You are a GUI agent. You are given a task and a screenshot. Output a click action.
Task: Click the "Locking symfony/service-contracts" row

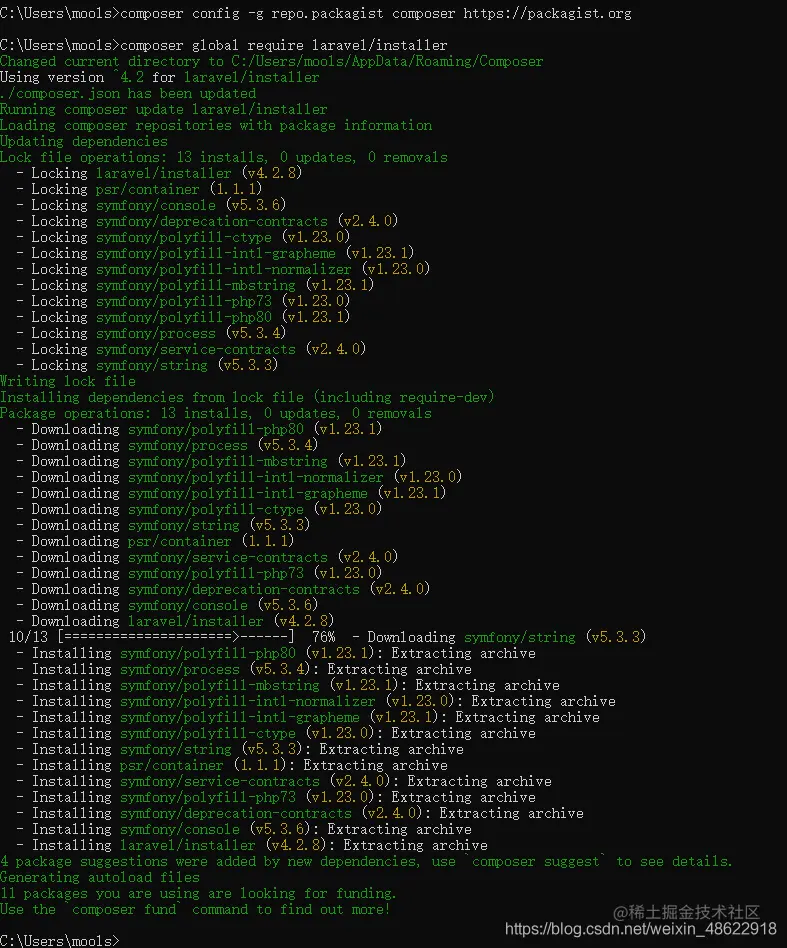(x=191, y=349)
